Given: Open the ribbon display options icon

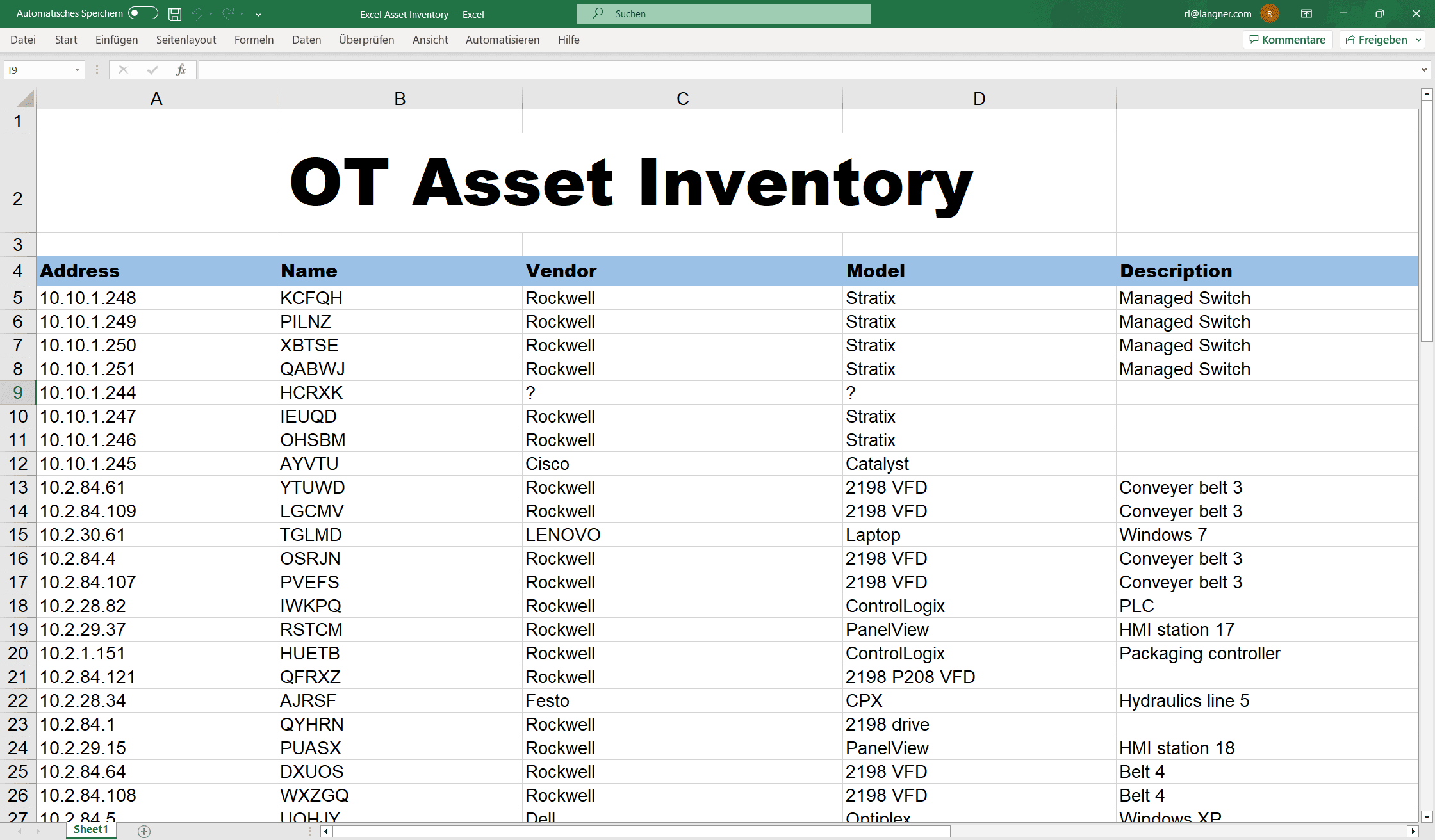Looking at the screenshot, I should tap(1306, 13).
